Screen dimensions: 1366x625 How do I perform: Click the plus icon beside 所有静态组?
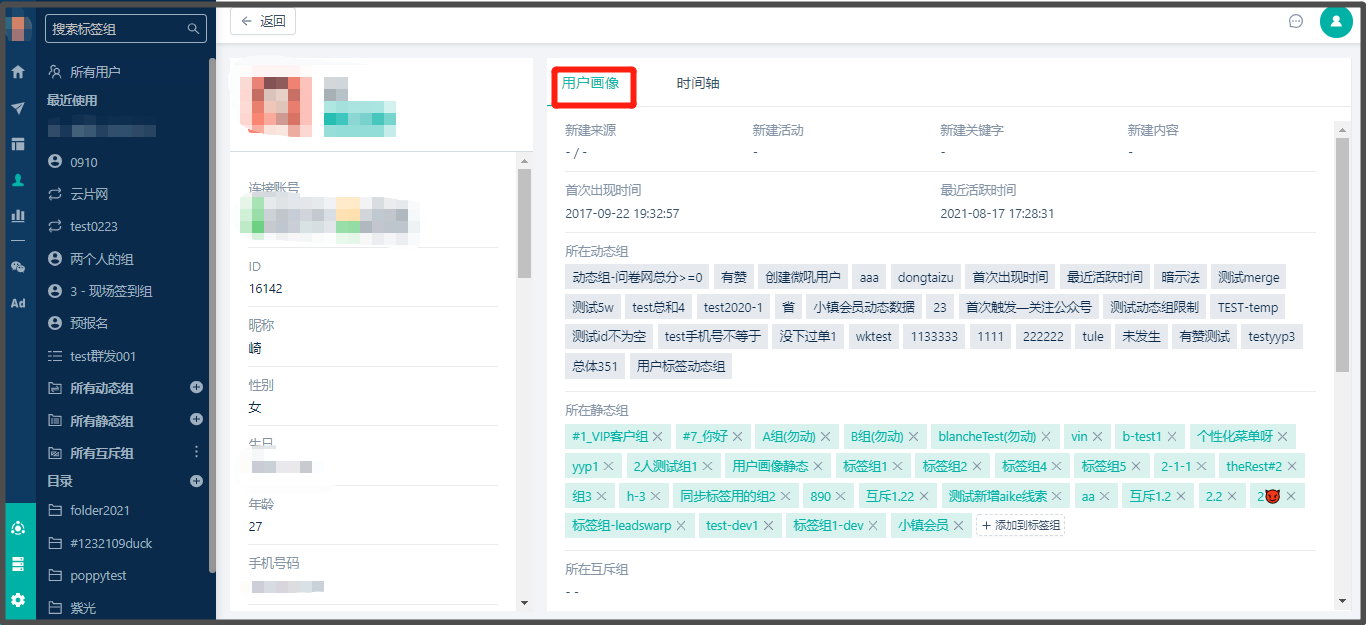point(196,419)
